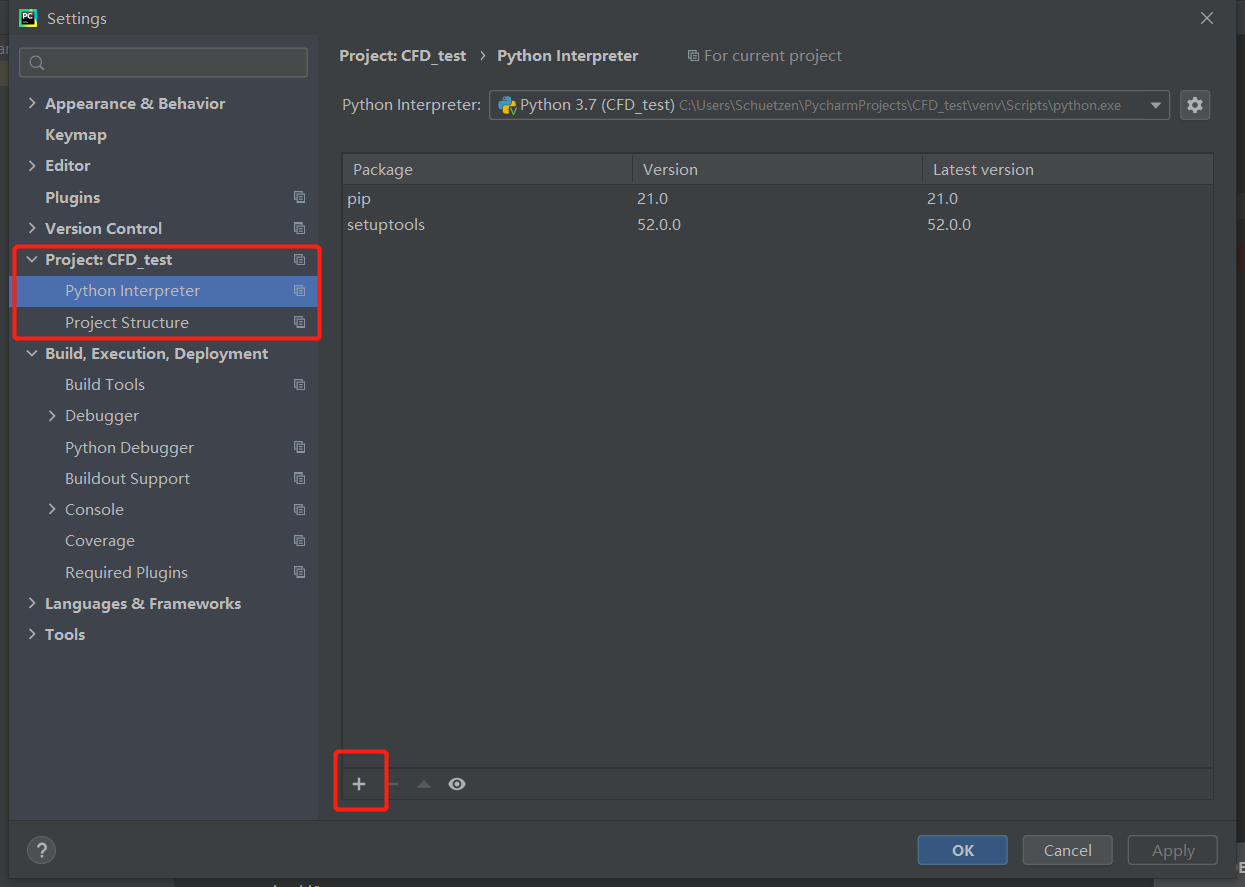Open the interpreter gear settings icon
The width and height of the screenshot is (1245, 887).
(1195, 105)
